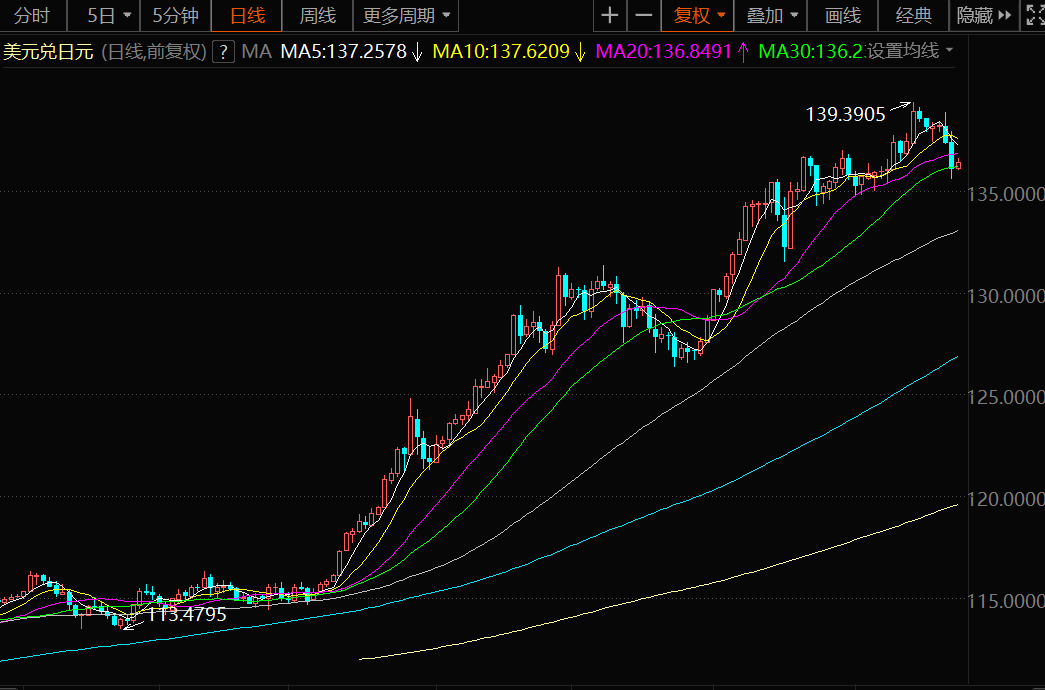Zoom in the chart with plus icon
Image resolution: width=1045 pixels, height=690 pixels.
609,16
